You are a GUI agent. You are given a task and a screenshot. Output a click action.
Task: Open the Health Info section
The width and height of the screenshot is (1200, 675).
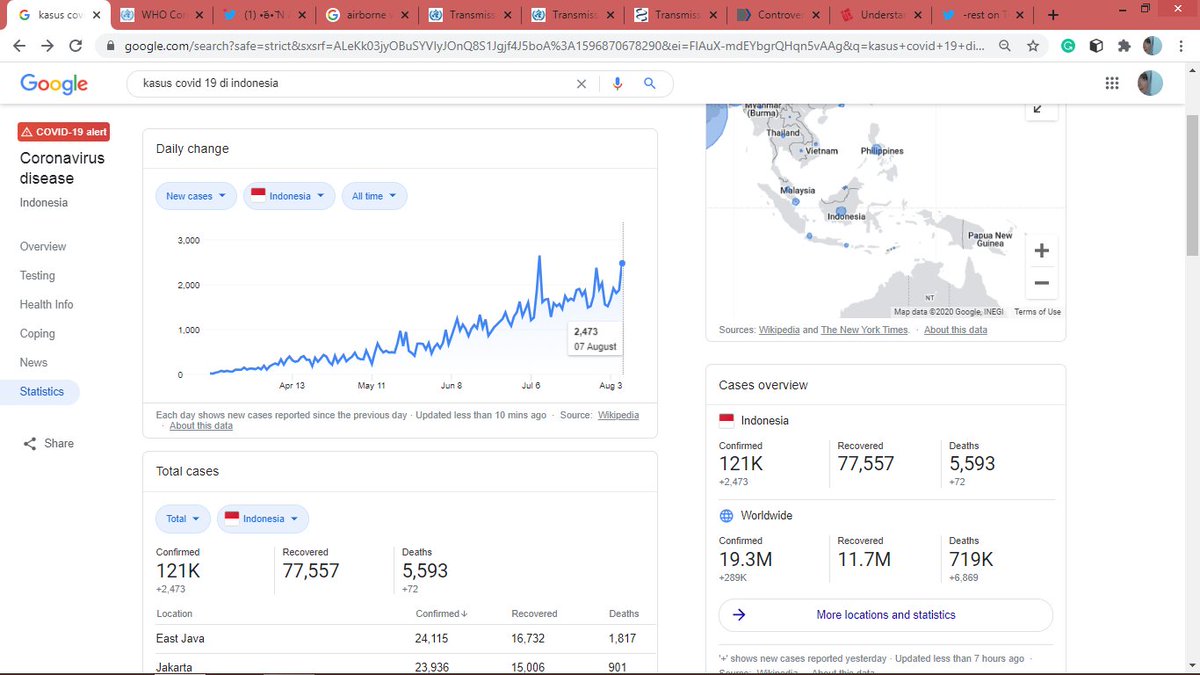click(x=46, y=305)
